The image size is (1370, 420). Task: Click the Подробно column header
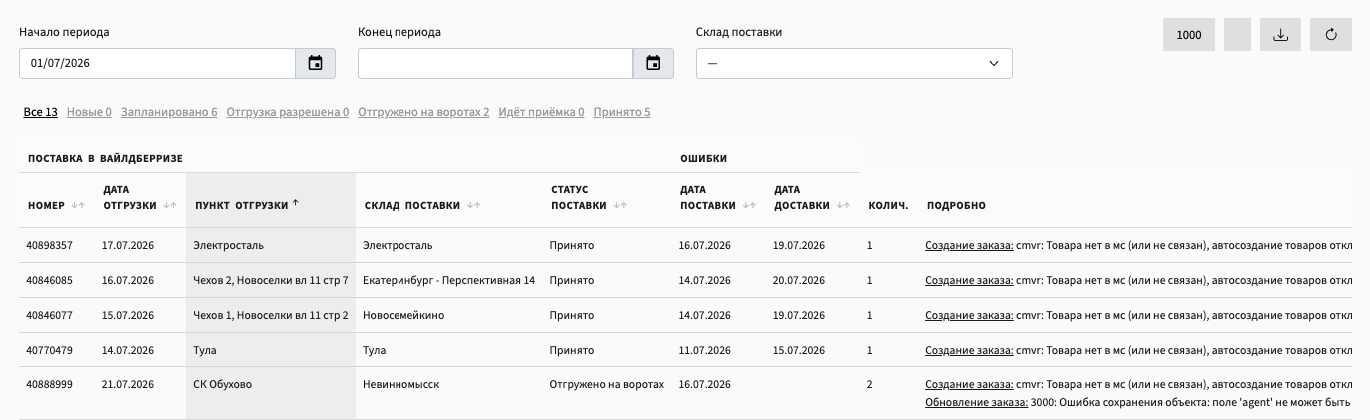[x=956, y=206]
